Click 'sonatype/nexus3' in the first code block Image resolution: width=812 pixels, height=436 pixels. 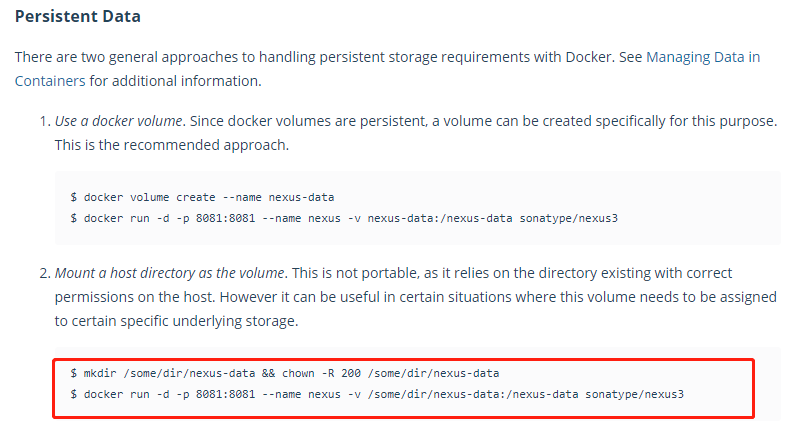(x=569, y=217)
